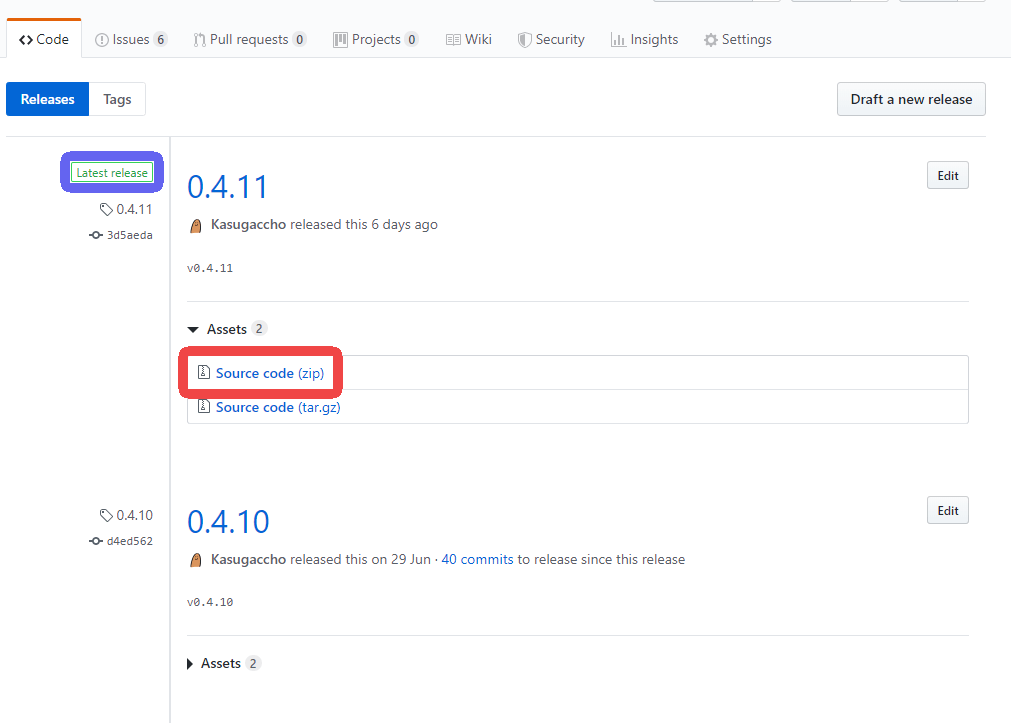This screenshot has height=723, width=1011.
Task: Open the Projects tab
Action: click(375, 40)
